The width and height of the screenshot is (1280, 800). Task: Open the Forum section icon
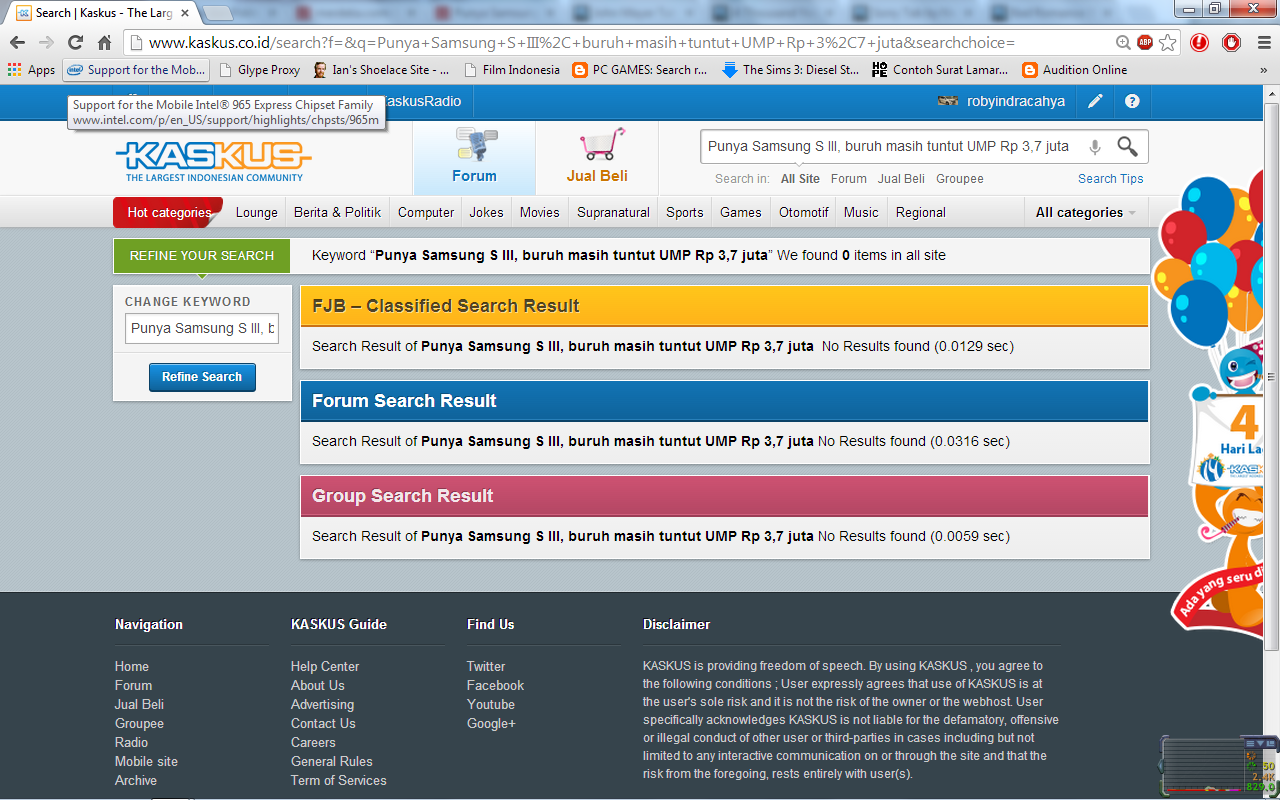[x=474, y=158]
